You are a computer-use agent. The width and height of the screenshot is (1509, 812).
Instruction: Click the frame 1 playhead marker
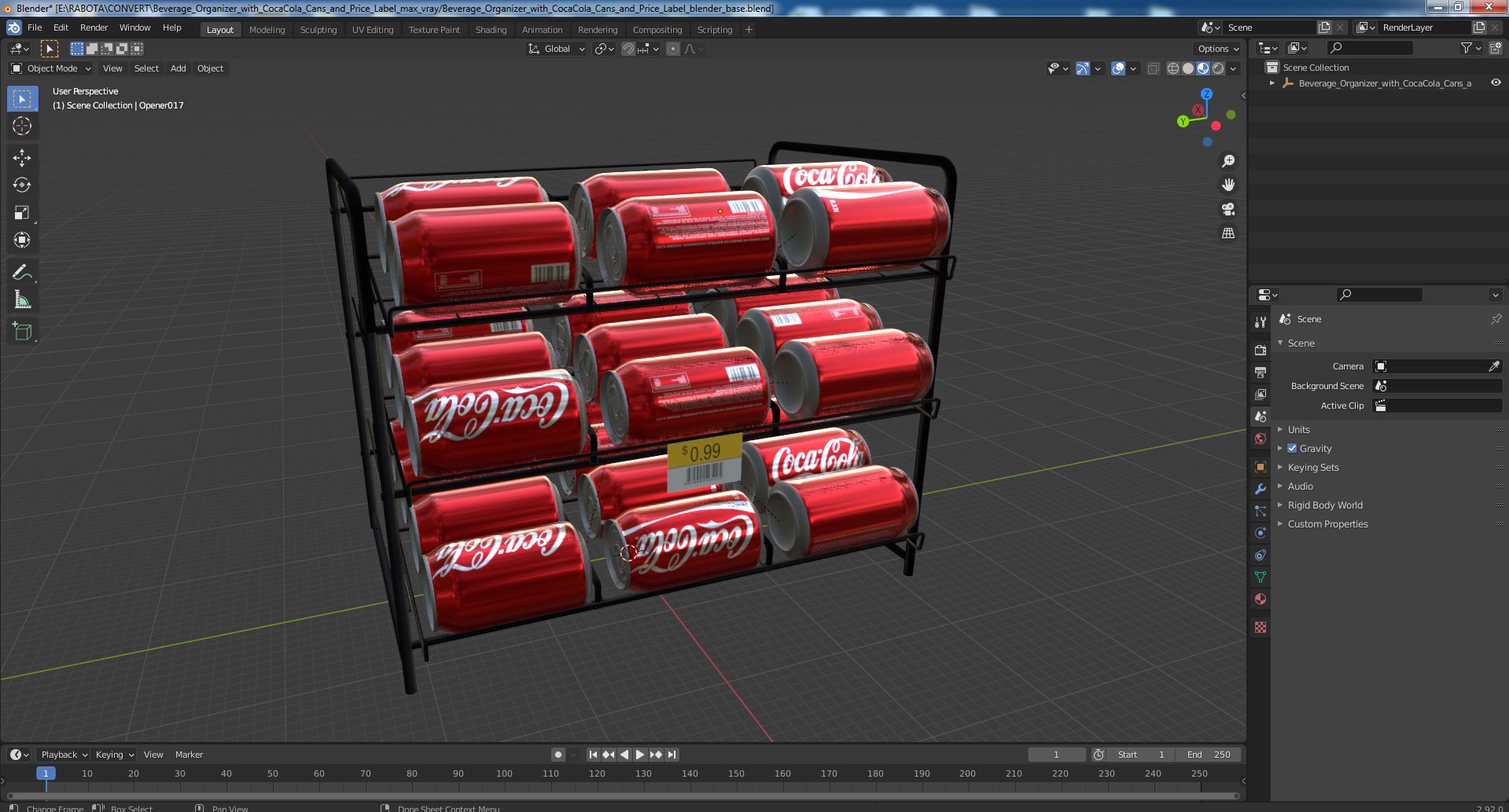tap(46, 773)
